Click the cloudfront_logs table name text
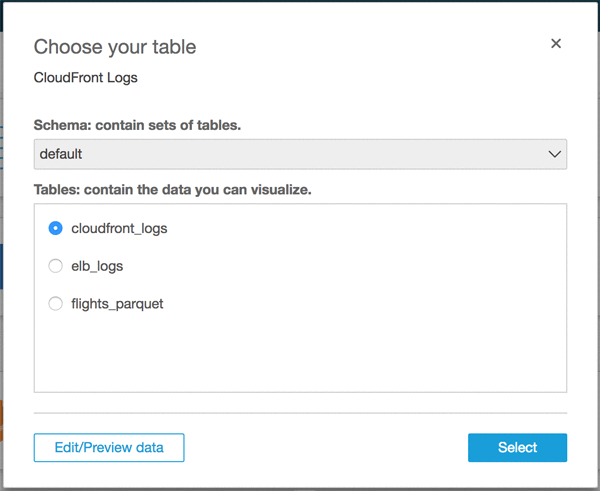 pos(119,228)
